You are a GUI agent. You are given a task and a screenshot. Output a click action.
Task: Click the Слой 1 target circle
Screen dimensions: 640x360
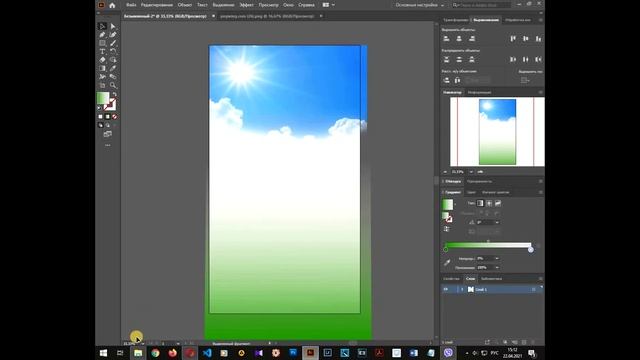coord(533,289)
